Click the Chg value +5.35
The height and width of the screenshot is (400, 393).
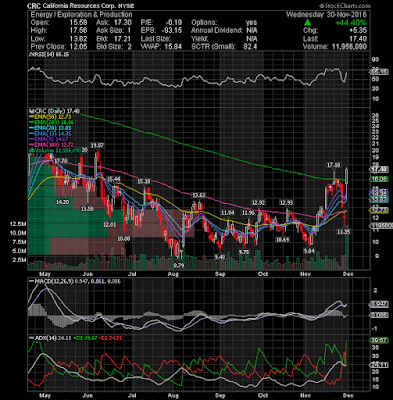click(357, 31)
